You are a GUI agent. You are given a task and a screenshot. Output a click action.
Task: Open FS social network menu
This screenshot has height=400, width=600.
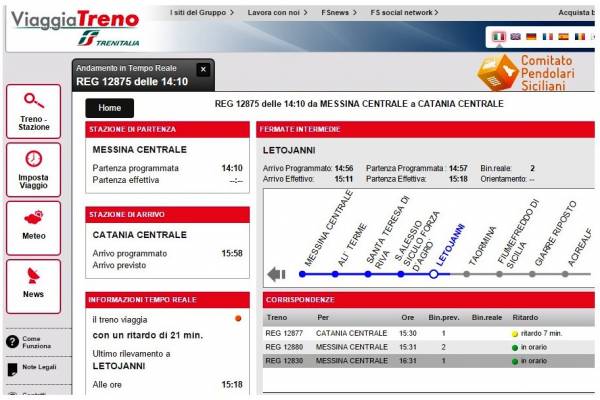click(x=404, y=13)
